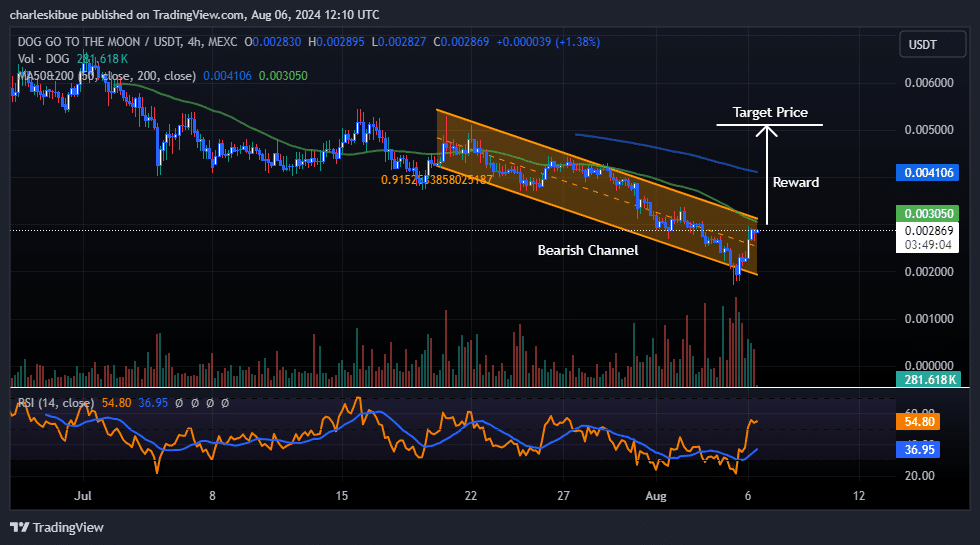This screenshot has width=980, height=545.
Task: Click the 0.005000 price axis label
Action: point(929,130)
